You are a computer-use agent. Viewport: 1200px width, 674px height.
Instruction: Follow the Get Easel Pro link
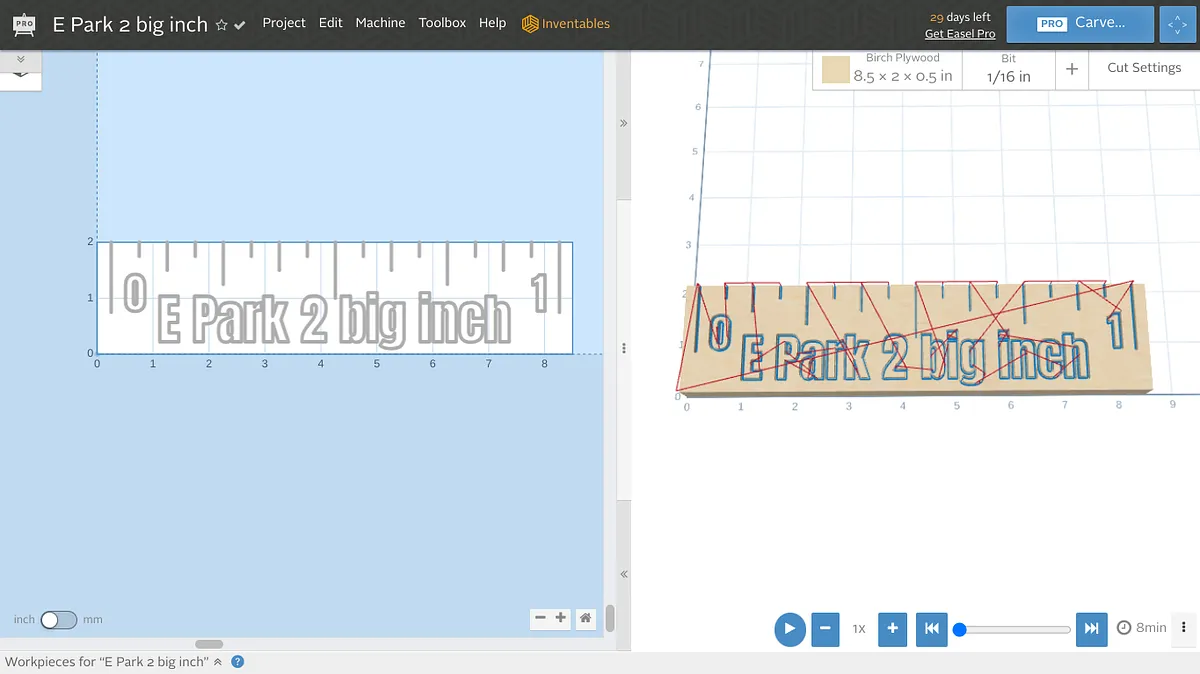pyautogui.click(x=959, y=34)
